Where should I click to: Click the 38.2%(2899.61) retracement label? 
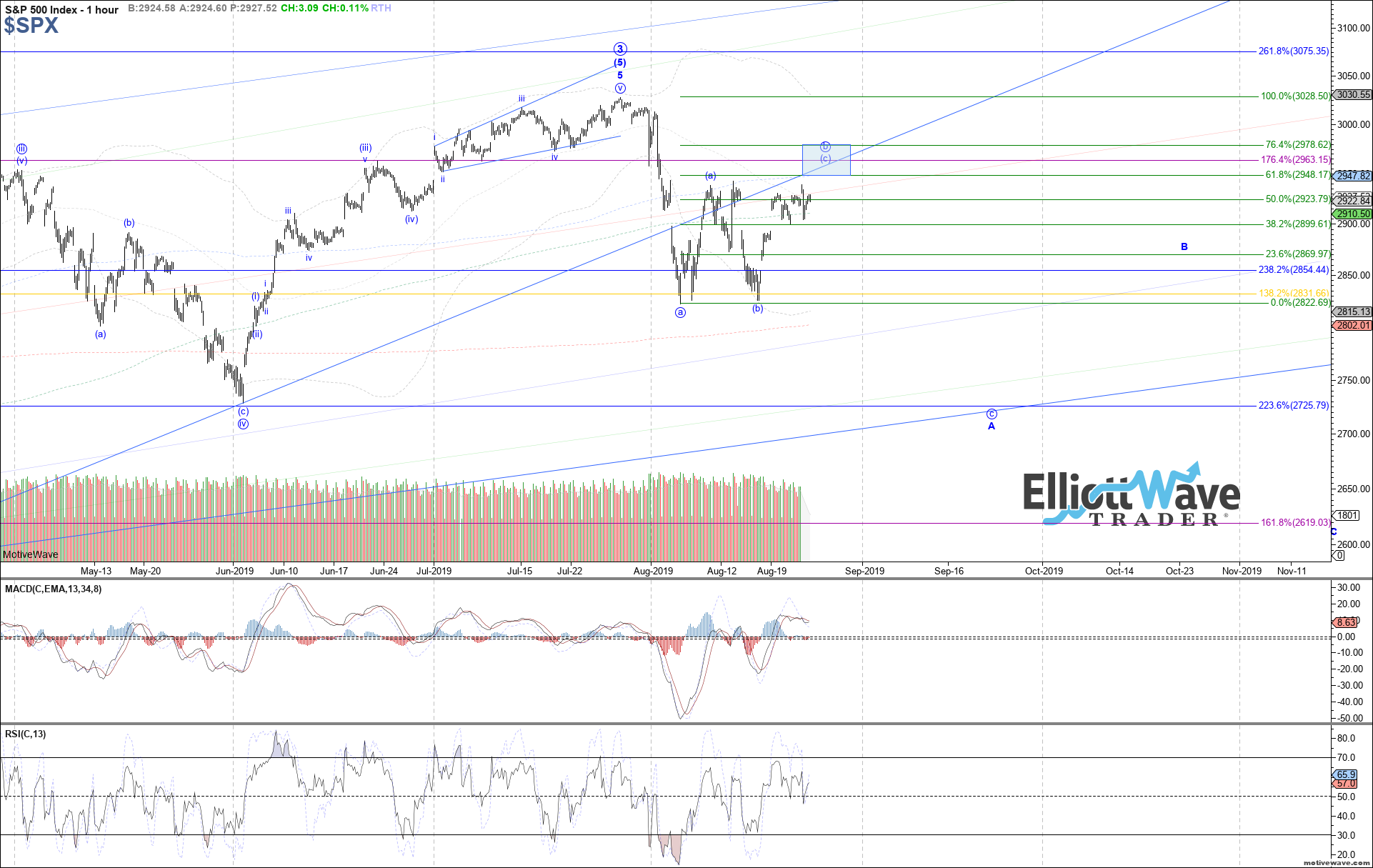coord(1298,224)
